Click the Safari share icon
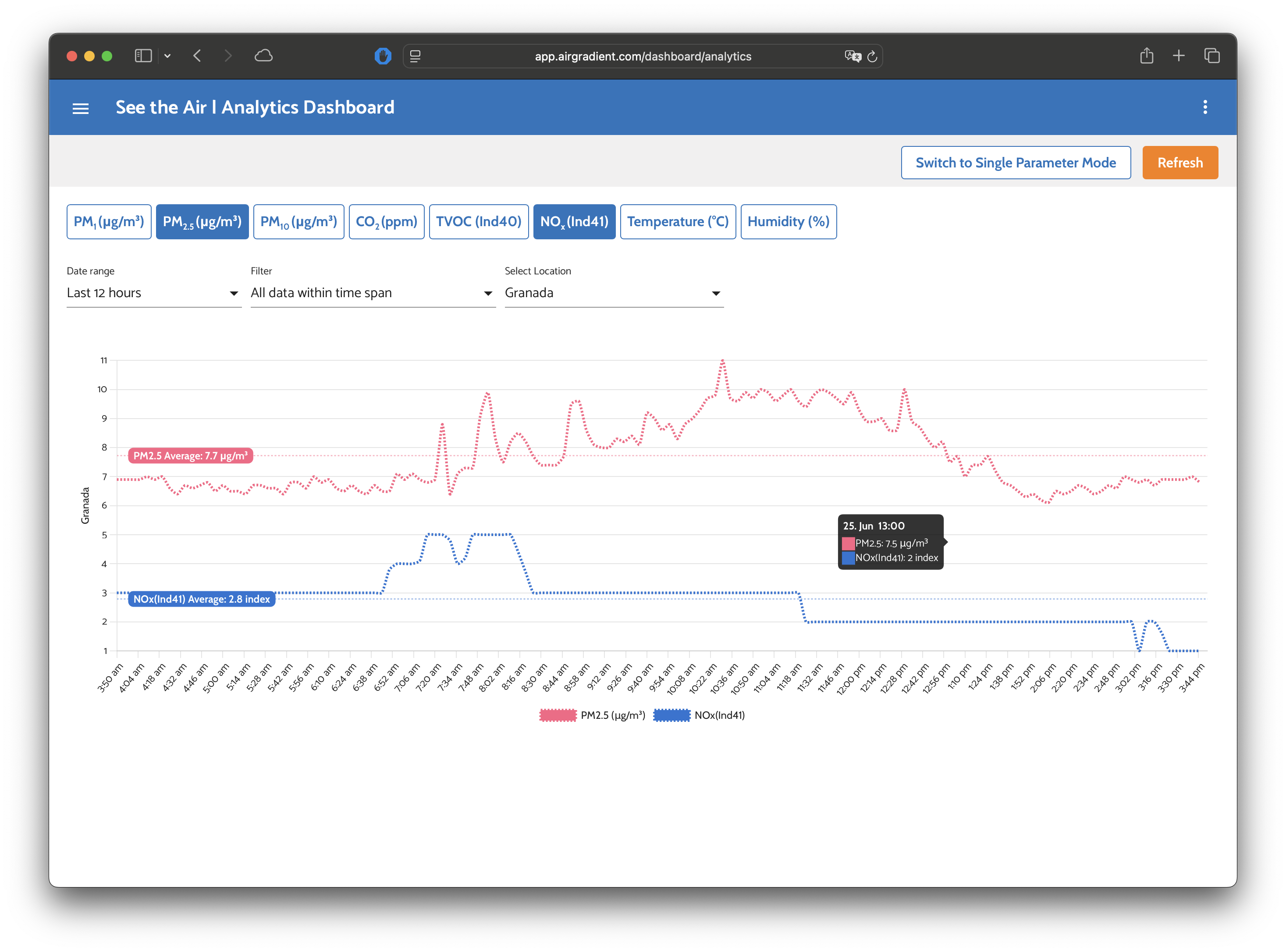This screenshot has height=952, width=1286. 1147,56
